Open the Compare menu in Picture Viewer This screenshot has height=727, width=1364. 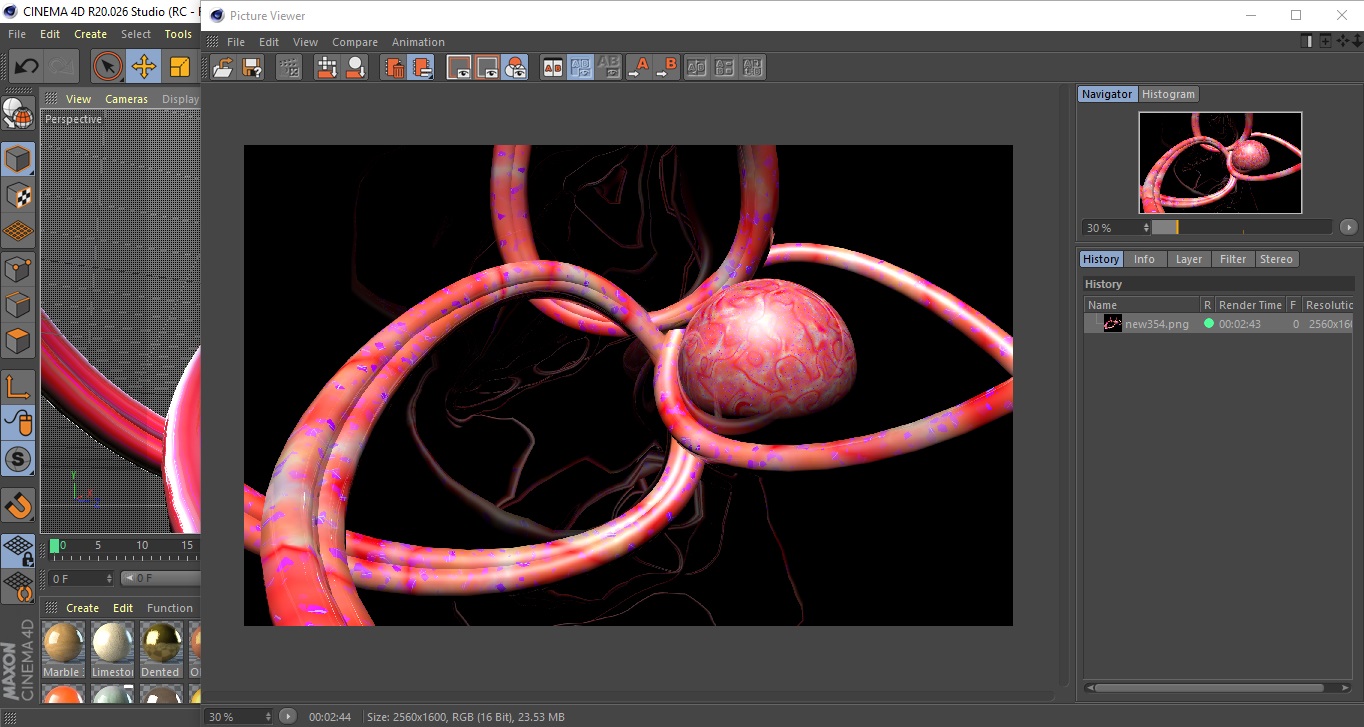(354, 42)
